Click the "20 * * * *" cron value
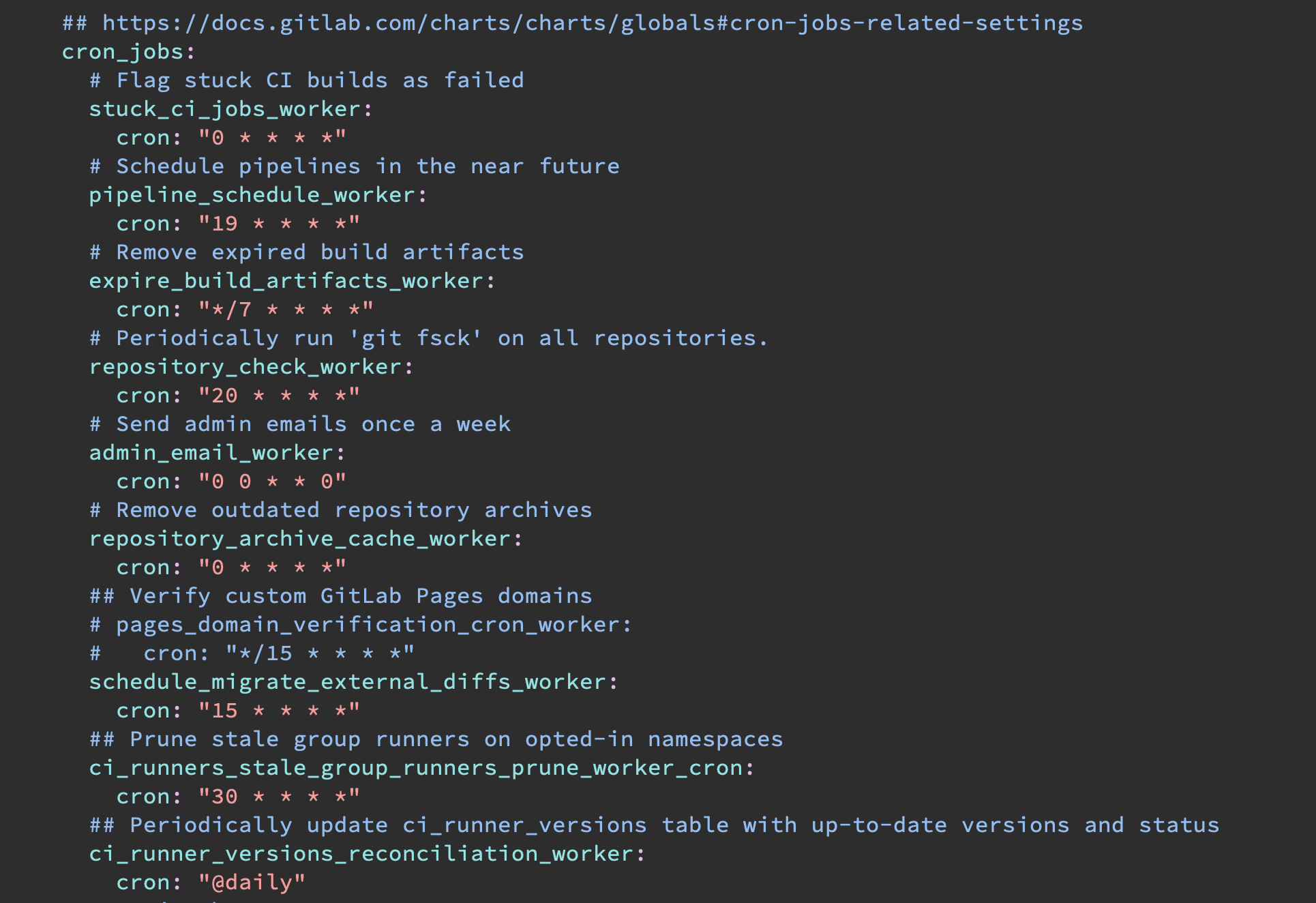The image size is (1316, 903). pos(279,396)
